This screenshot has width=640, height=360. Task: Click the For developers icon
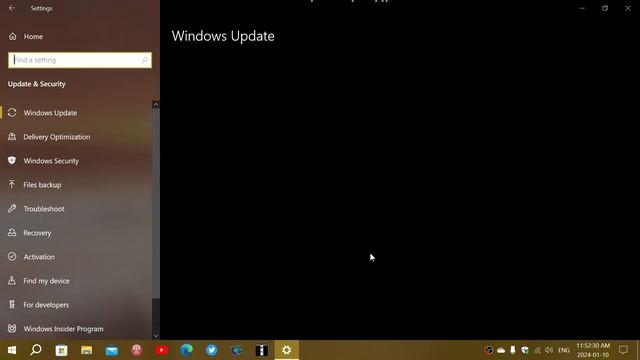point(12,304)
